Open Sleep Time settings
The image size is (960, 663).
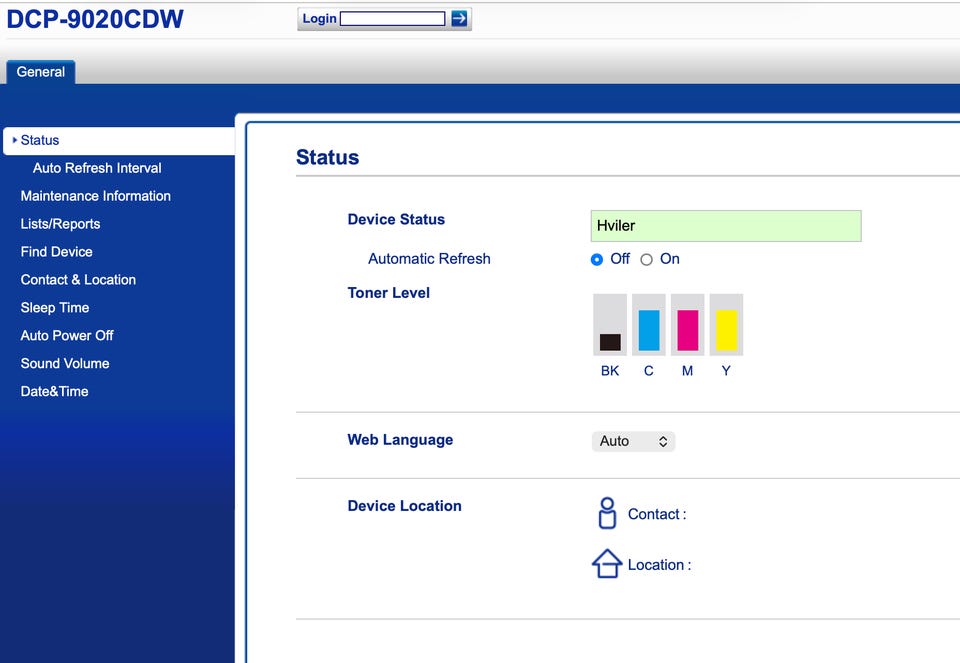coord(55,308)
